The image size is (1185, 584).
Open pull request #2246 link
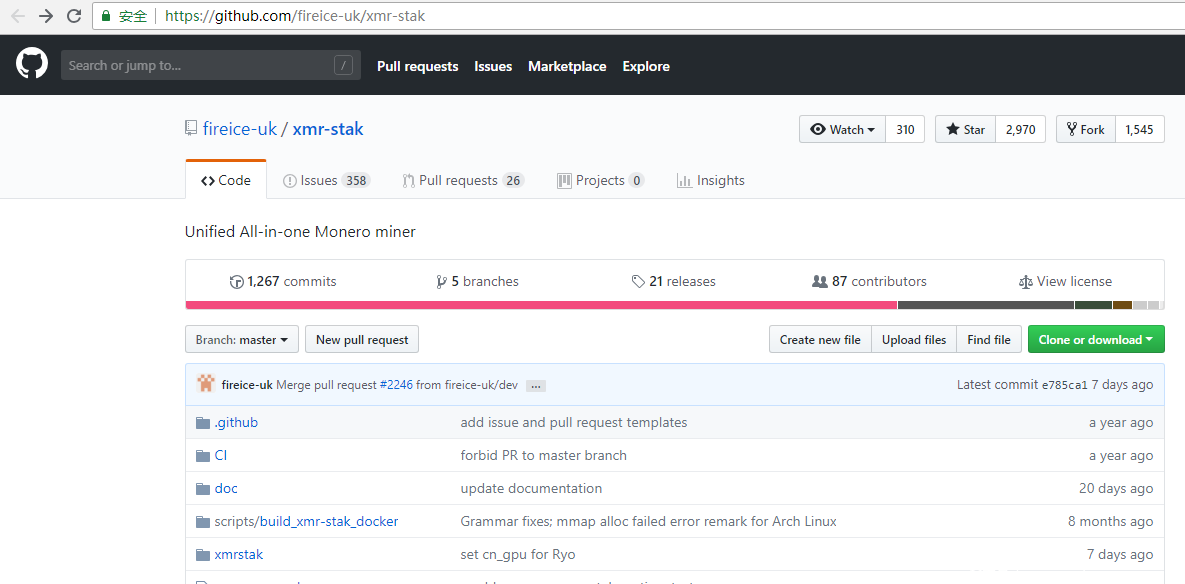coord(396,385)
